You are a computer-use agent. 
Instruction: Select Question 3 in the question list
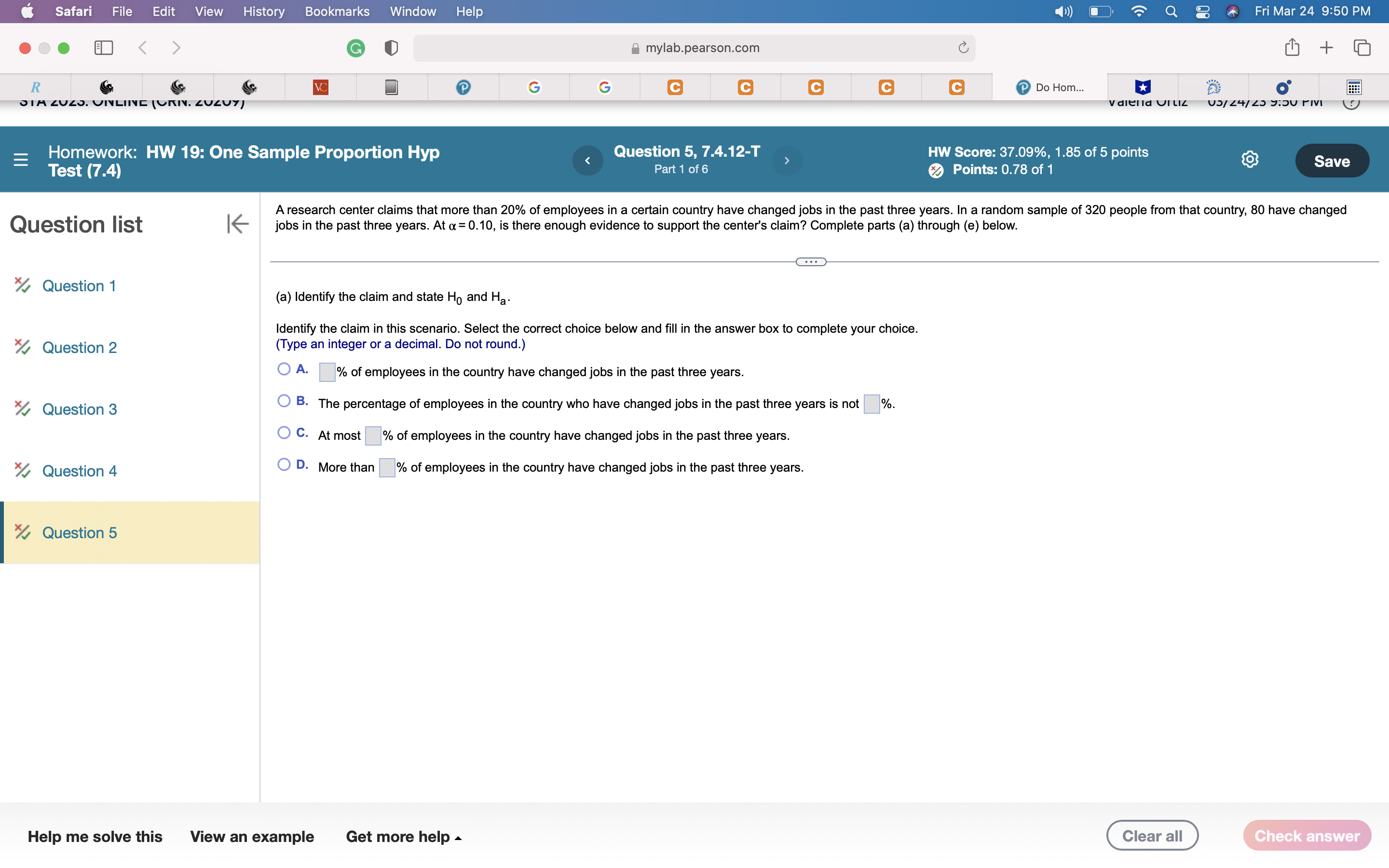click(x=79, y=409)
